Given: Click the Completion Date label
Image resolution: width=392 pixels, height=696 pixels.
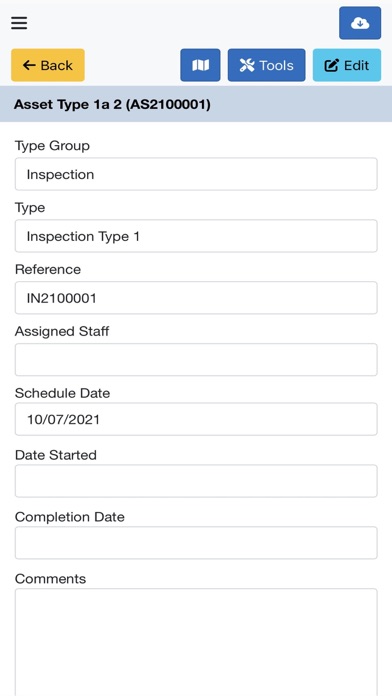Looking at the screenshot, I should click(x=70, y=517).
